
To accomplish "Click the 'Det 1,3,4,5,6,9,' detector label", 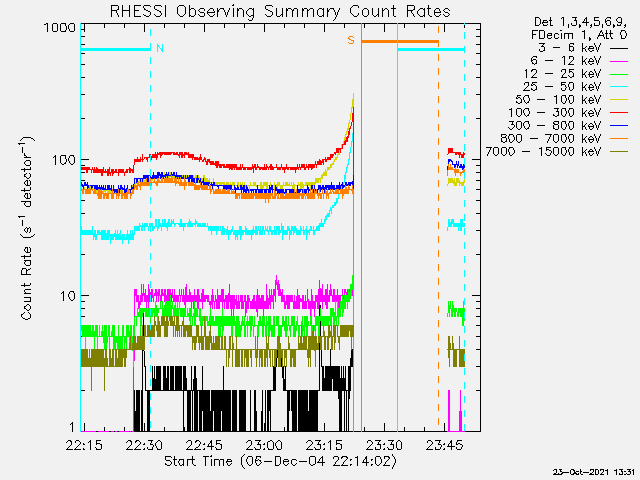I will point(580,22).
